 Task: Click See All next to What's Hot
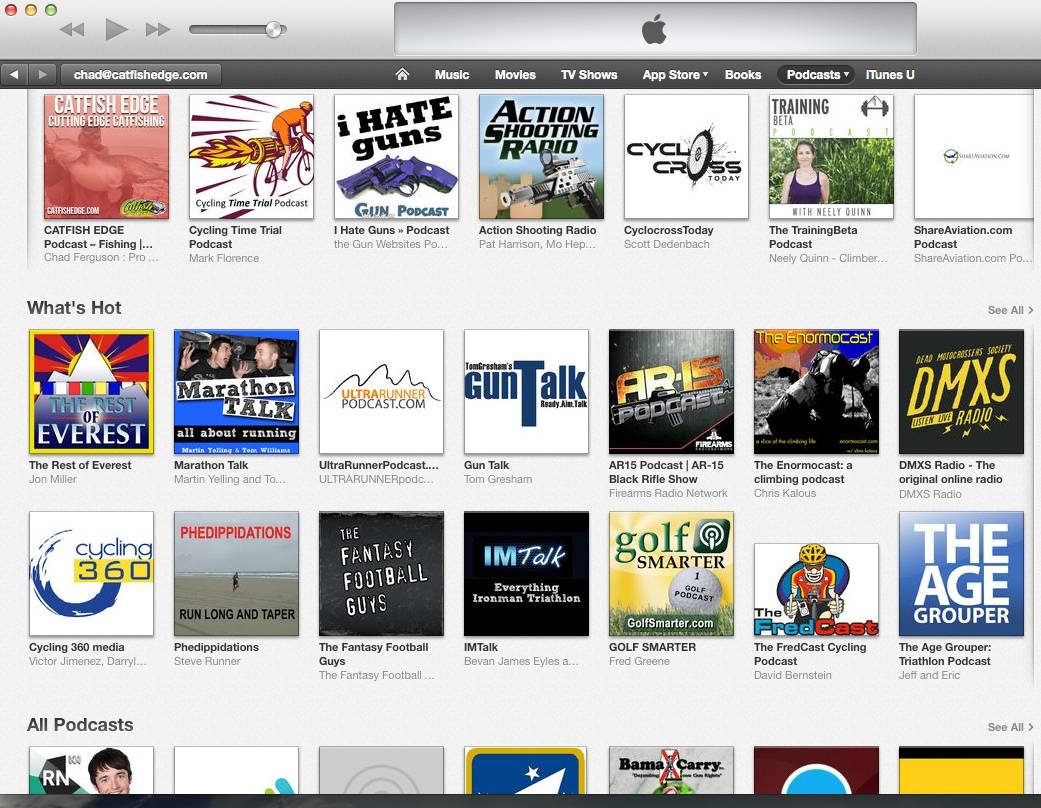[1010, 310]
